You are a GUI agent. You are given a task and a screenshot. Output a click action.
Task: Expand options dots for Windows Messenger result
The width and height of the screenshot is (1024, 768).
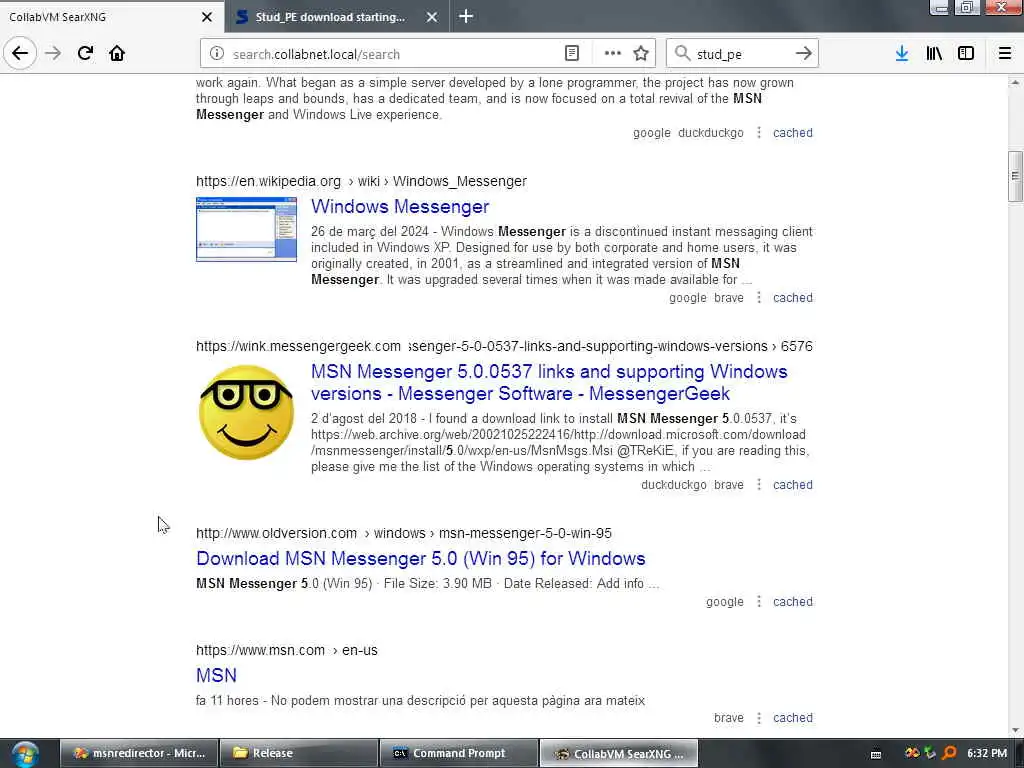point(759,298)
